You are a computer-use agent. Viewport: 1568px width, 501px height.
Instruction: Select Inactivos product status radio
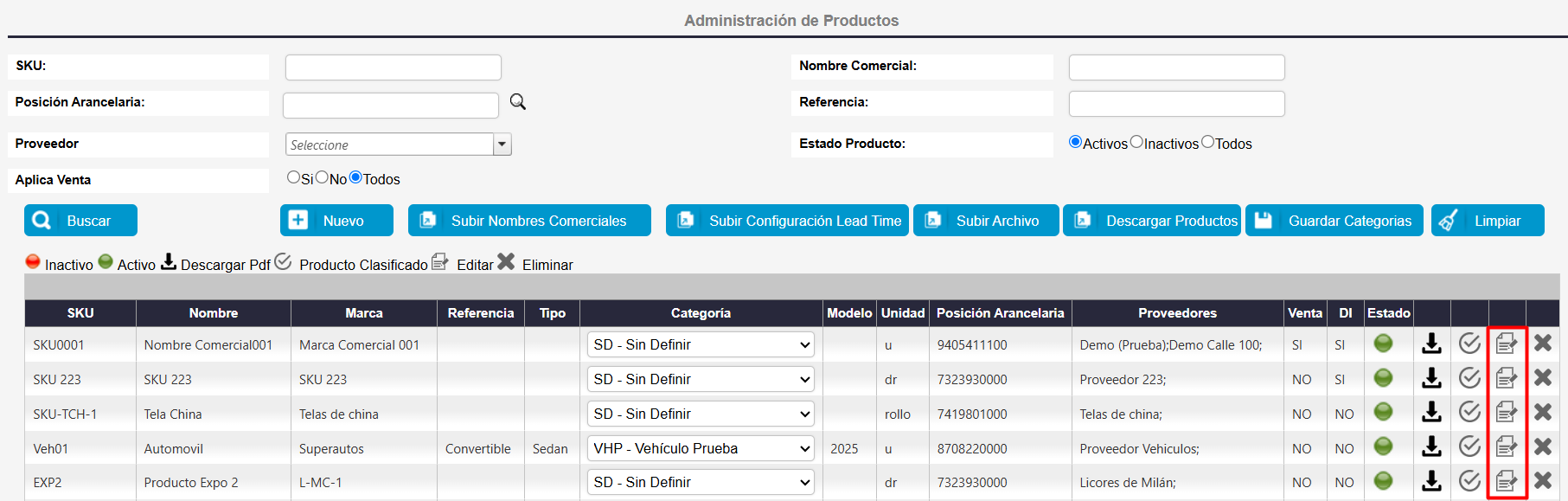pyautogui.click(x=1136, y=143)
